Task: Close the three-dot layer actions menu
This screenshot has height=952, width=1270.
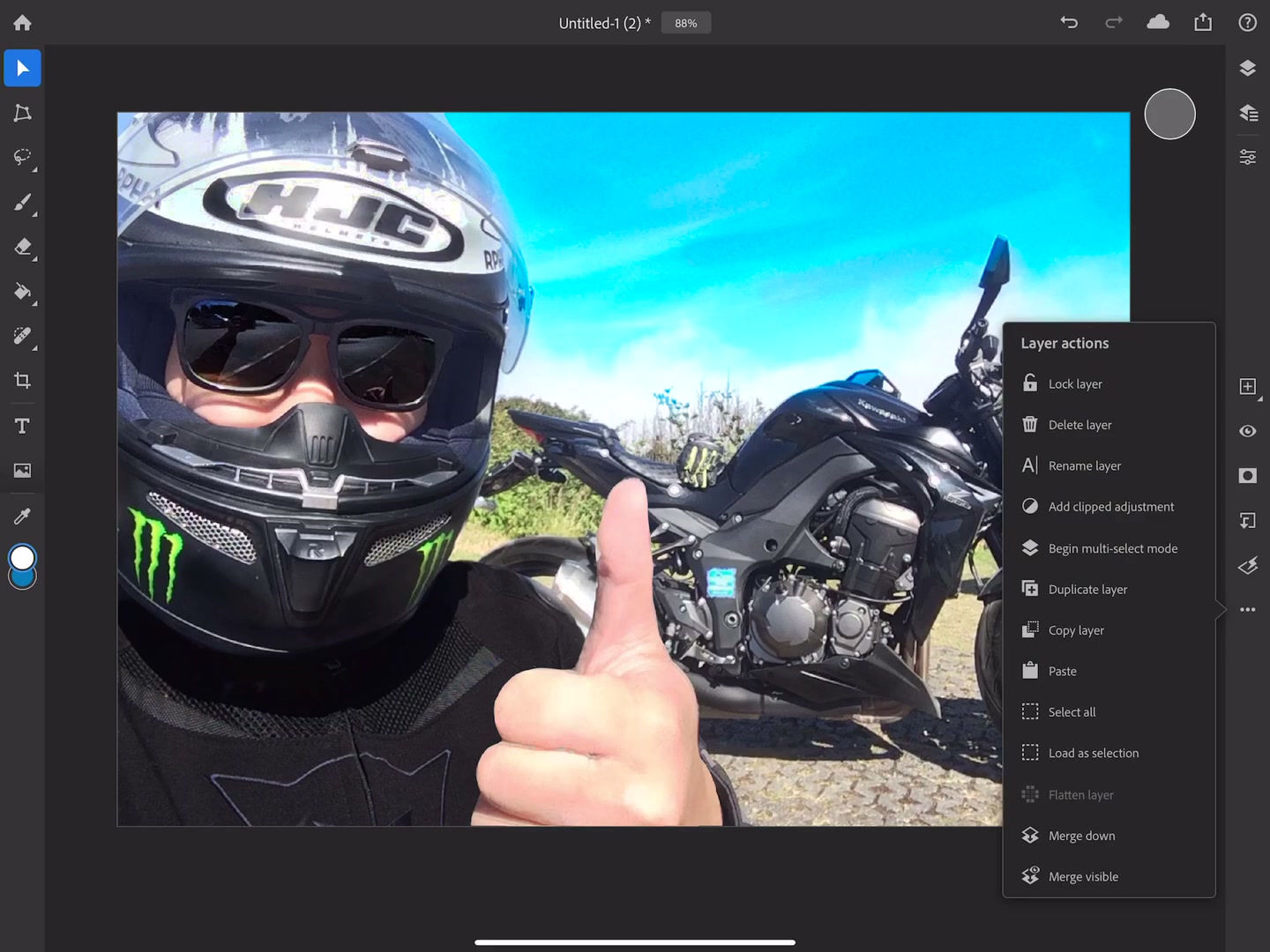Action: click(1247, 610)
